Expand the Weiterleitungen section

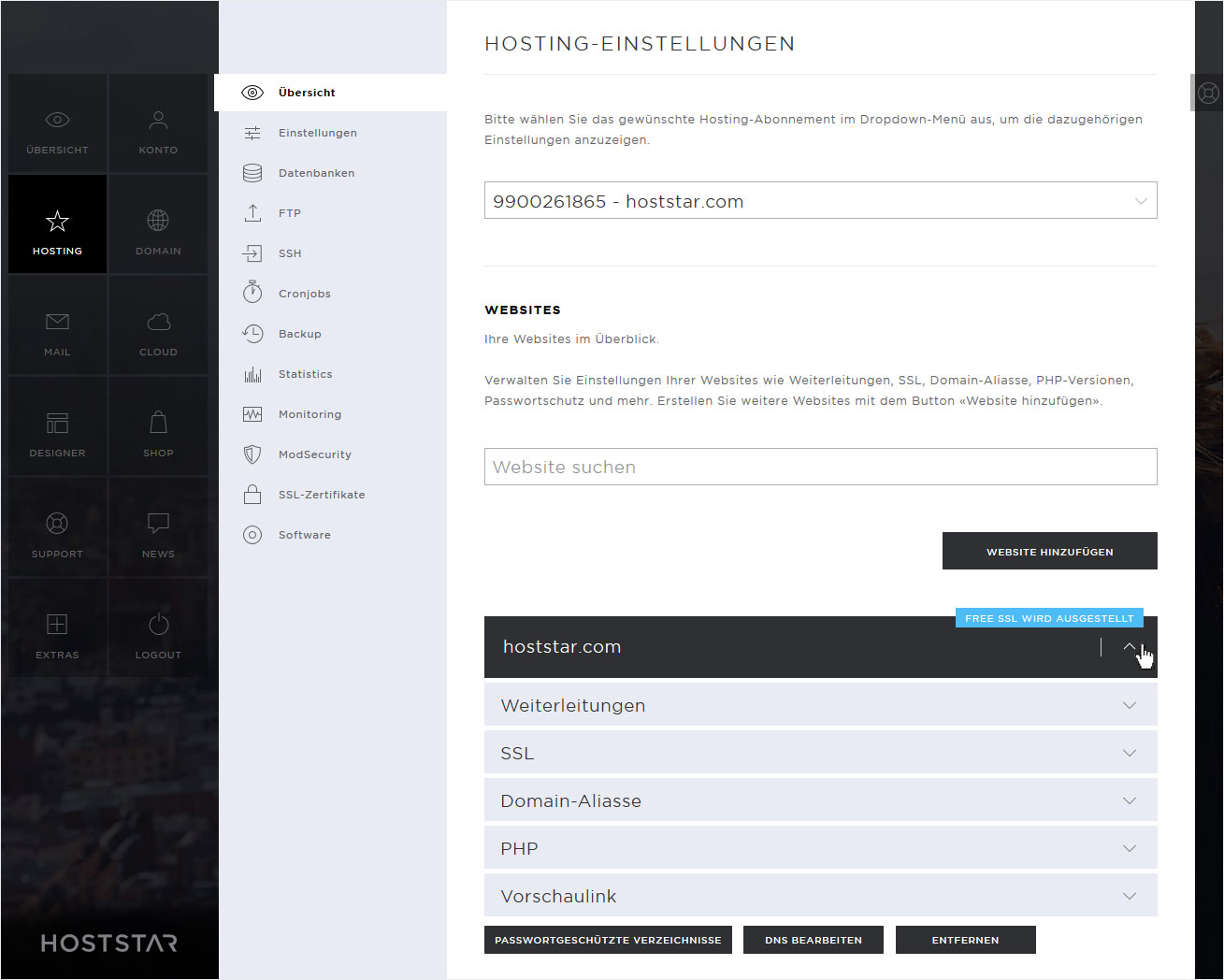coord(820,705)
